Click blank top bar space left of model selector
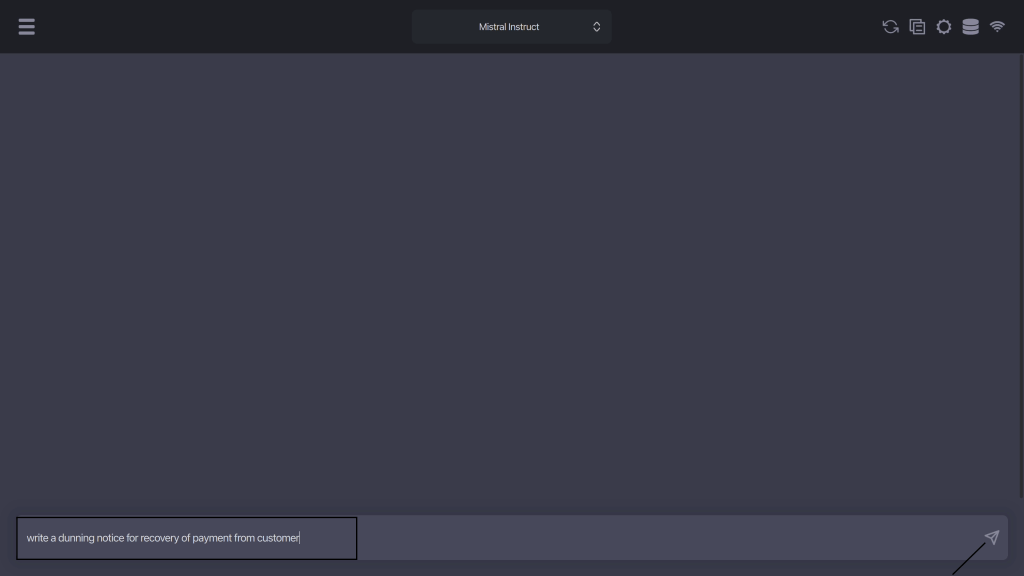Screen dimensions: 1024x576 220,27
